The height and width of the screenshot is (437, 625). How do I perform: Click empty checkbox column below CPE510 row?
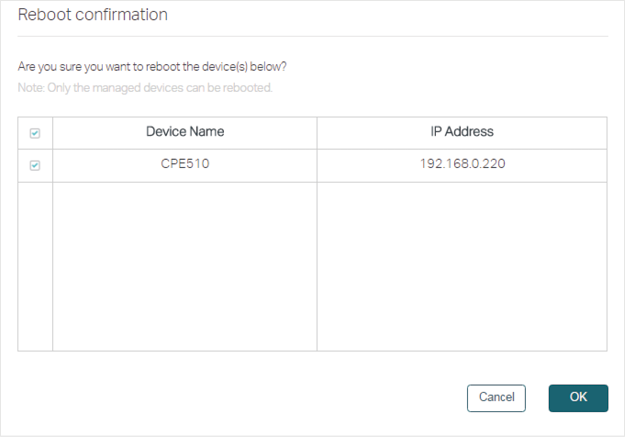[35, 267]
